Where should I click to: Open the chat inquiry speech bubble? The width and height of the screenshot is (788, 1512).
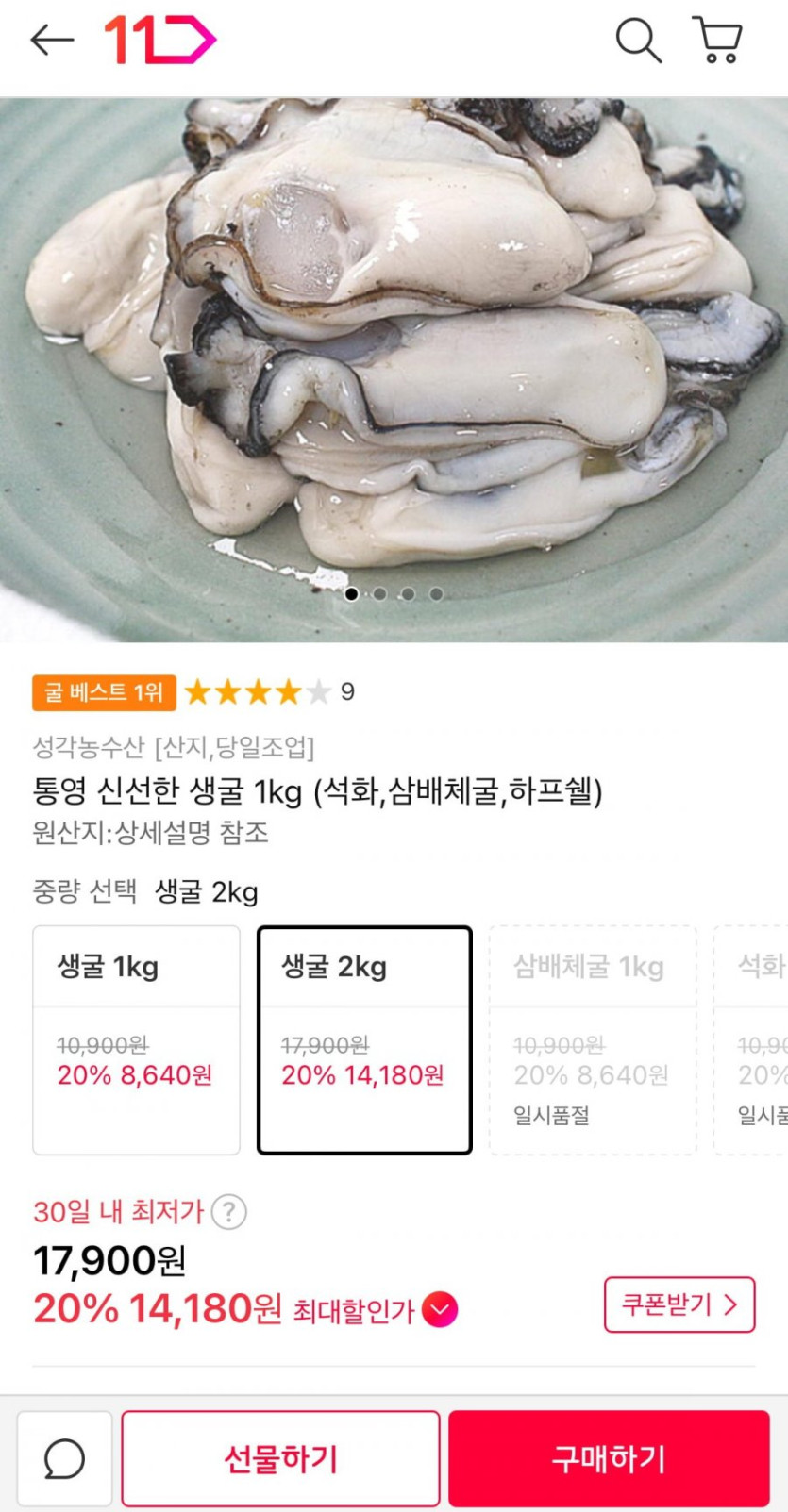pyautogui.click(x=65, y=1458)
